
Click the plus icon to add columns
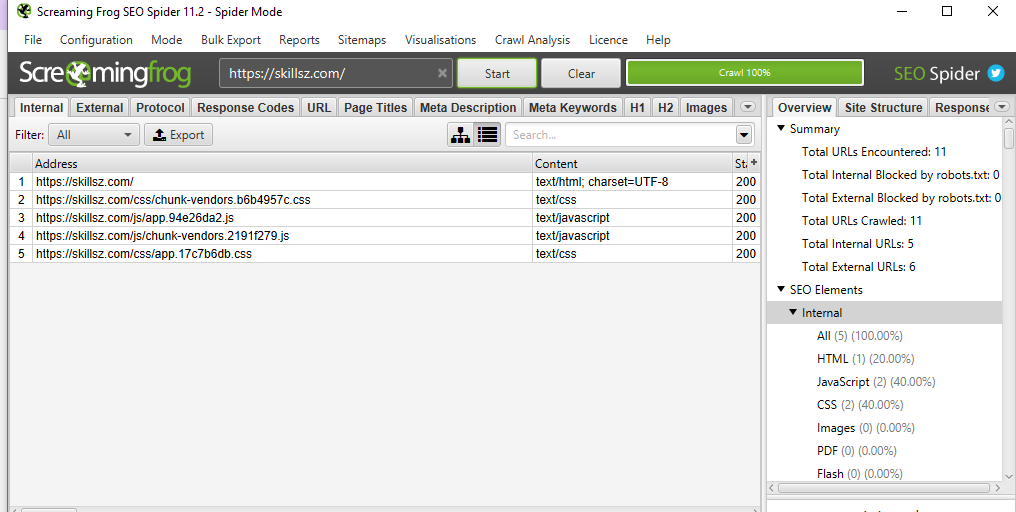tap(754, 163)
